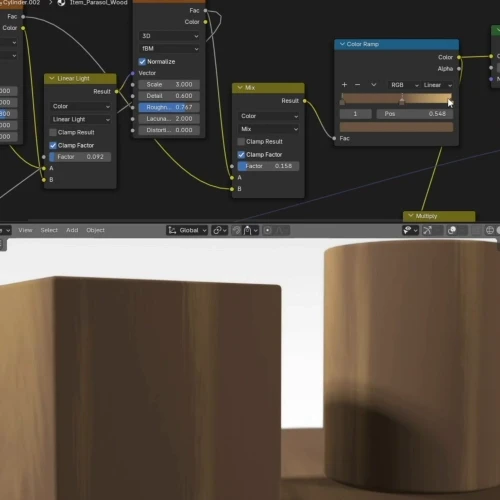Enable Clamp Result in Linear Light node
Screen dimensions: 500x500
coord(53,132)
